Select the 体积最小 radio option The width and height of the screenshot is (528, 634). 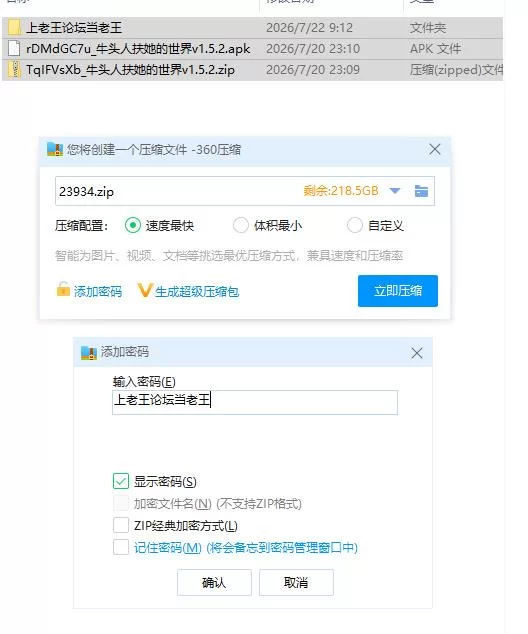pyautogui.click(x=241, y=225)
